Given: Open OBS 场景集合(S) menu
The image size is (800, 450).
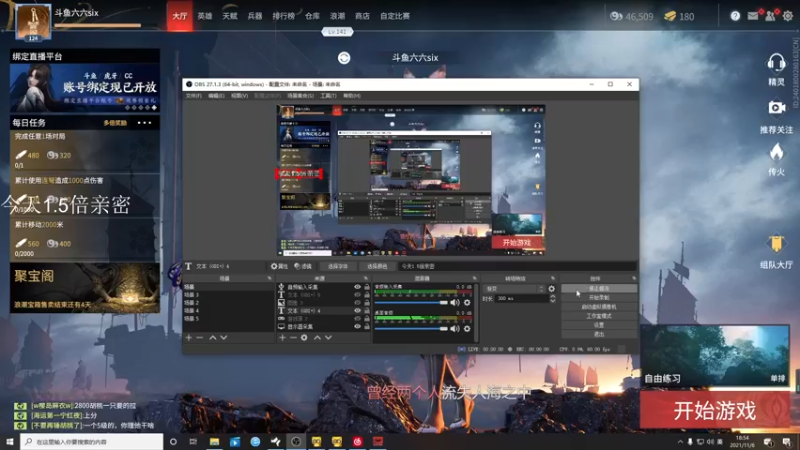Looking at the screenshot, I should (x=300, y=96).
